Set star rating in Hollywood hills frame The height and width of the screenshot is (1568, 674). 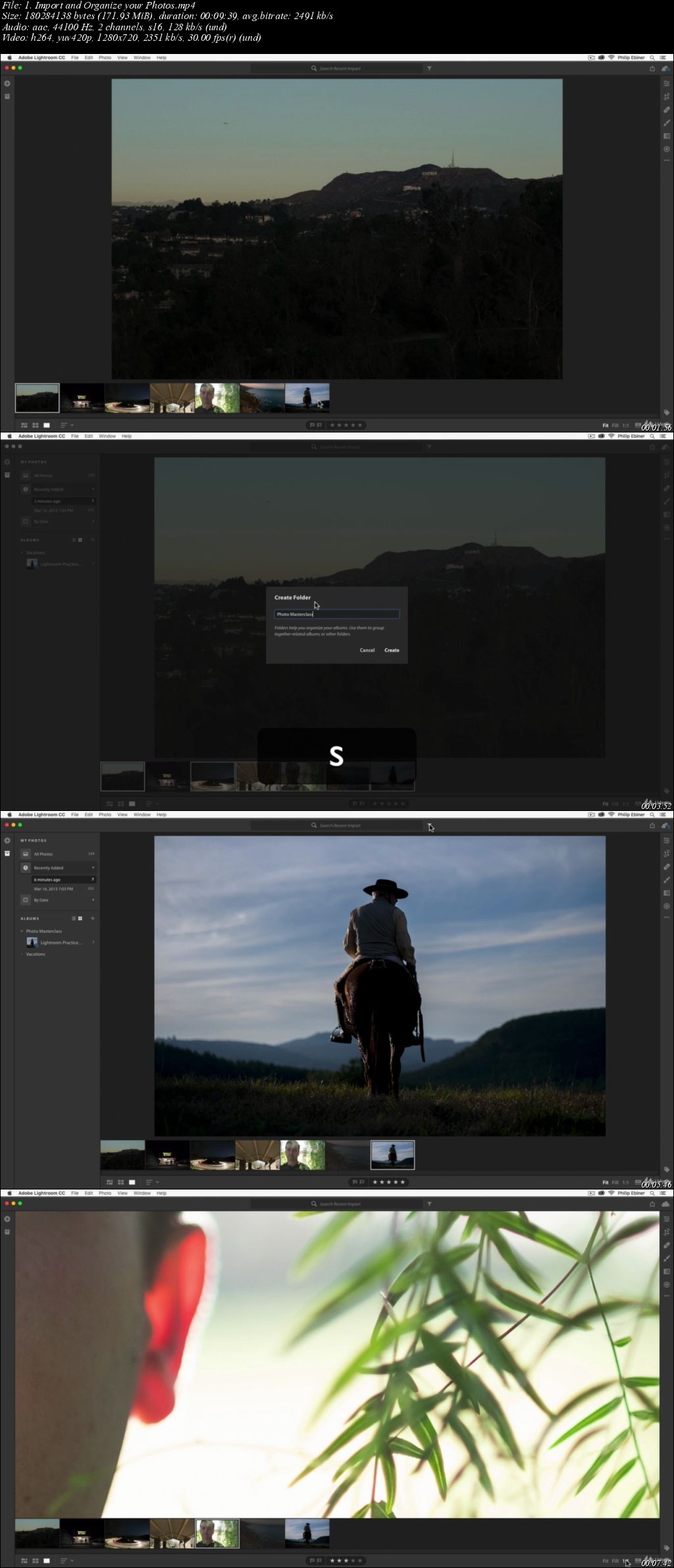click(346, 425)
